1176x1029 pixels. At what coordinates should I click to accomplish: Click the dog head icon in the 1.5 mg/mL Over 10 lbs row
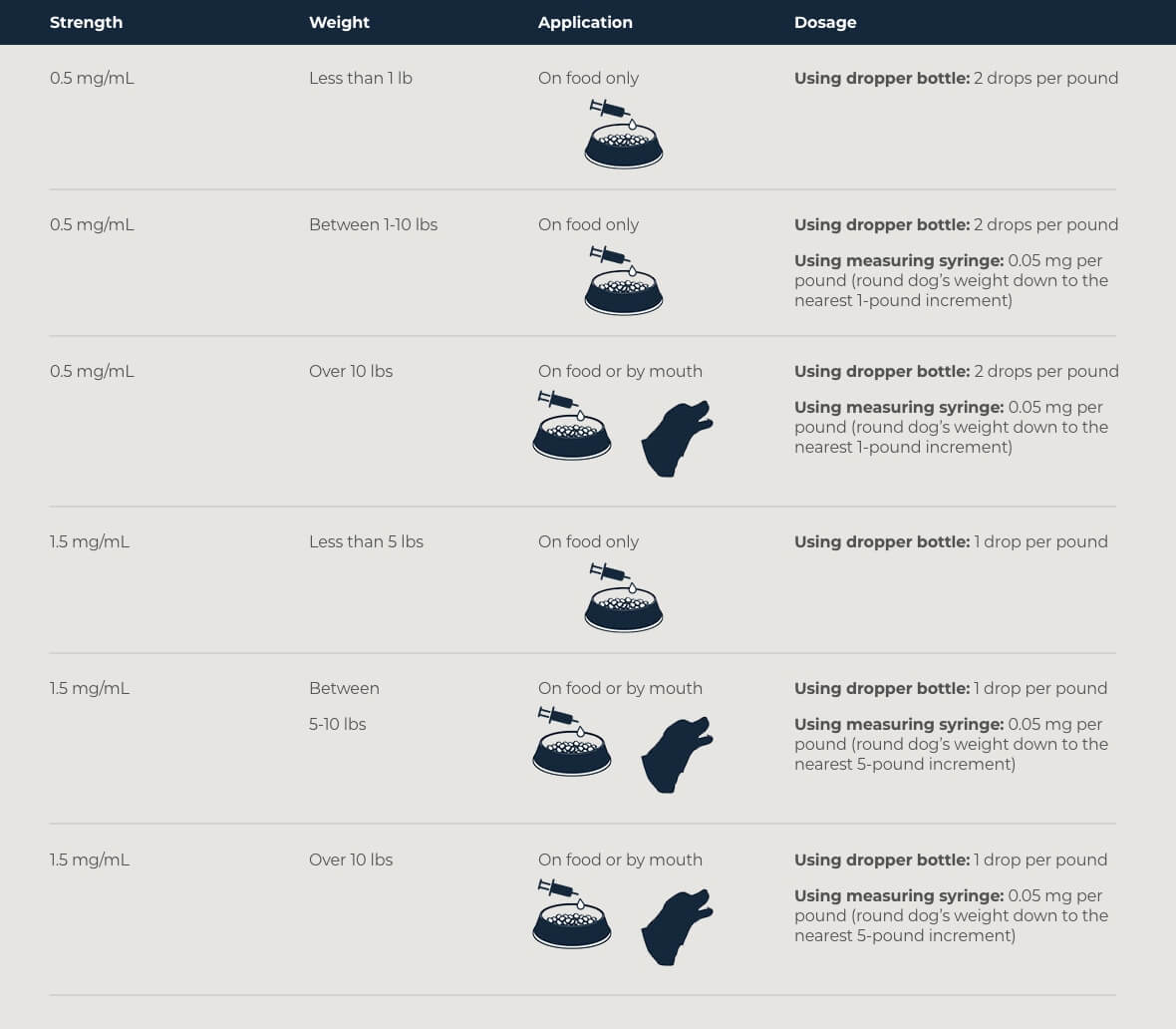[x=677, y=926]
